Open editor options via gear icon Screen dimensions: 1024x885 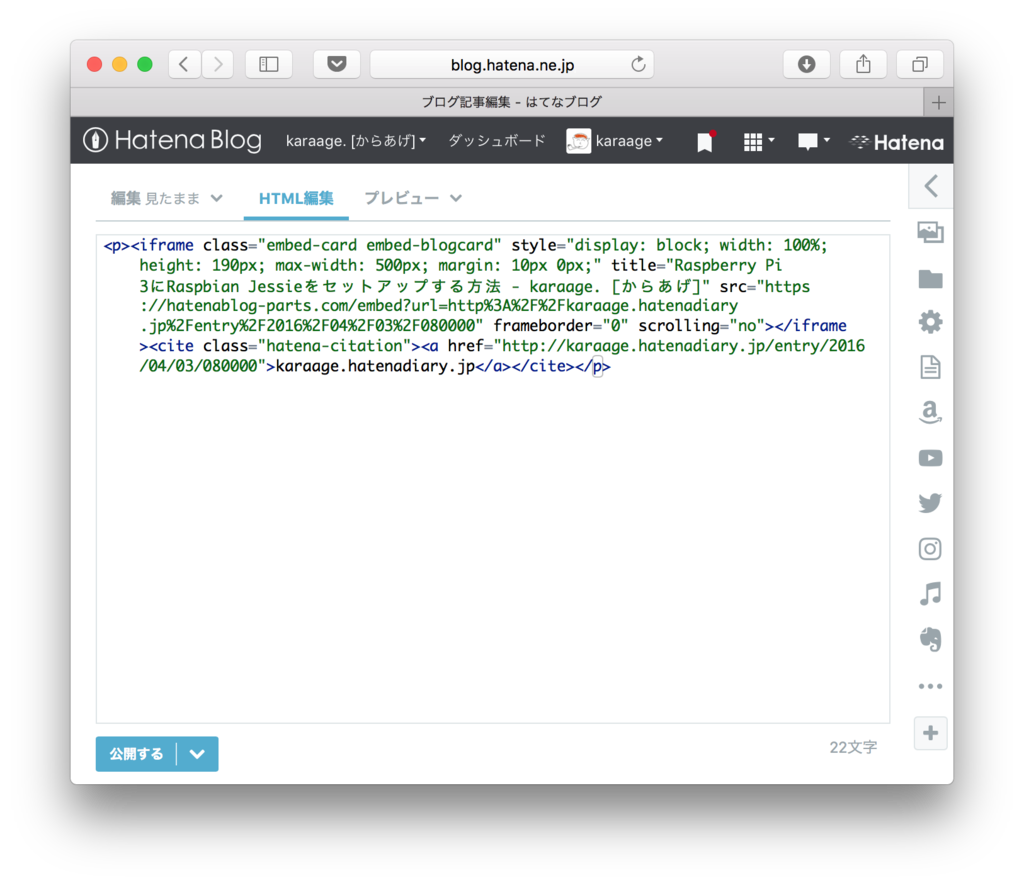931,322
